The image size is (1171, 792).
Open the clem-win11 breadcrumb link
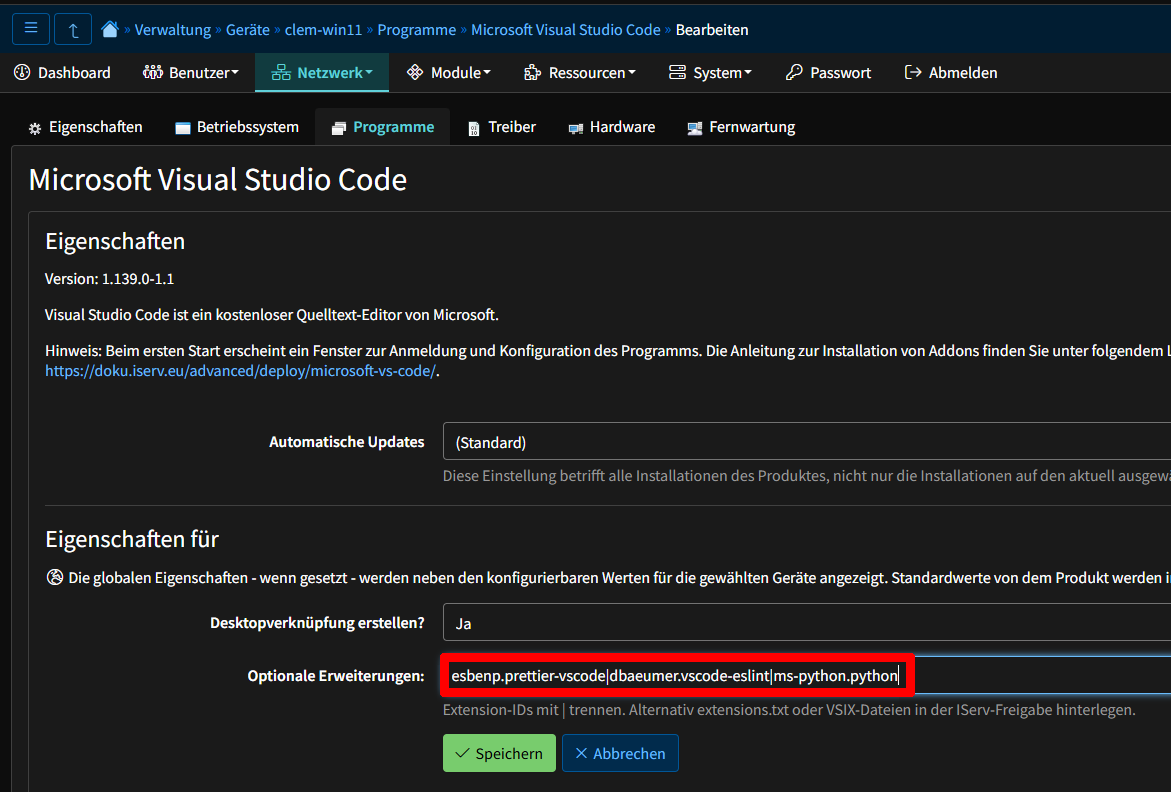tap(323, 30)
